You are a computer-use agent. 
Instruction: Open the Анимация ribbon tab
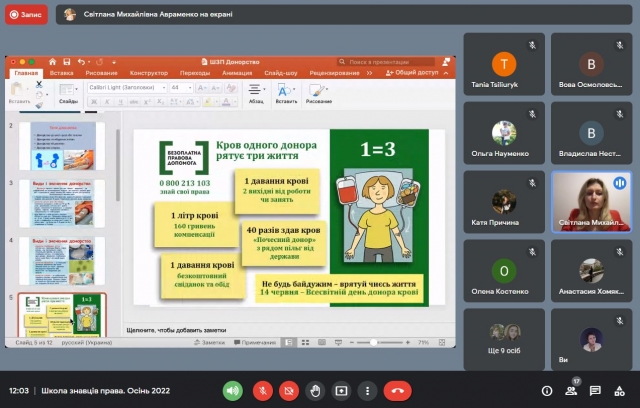click(x=237, y=73)
